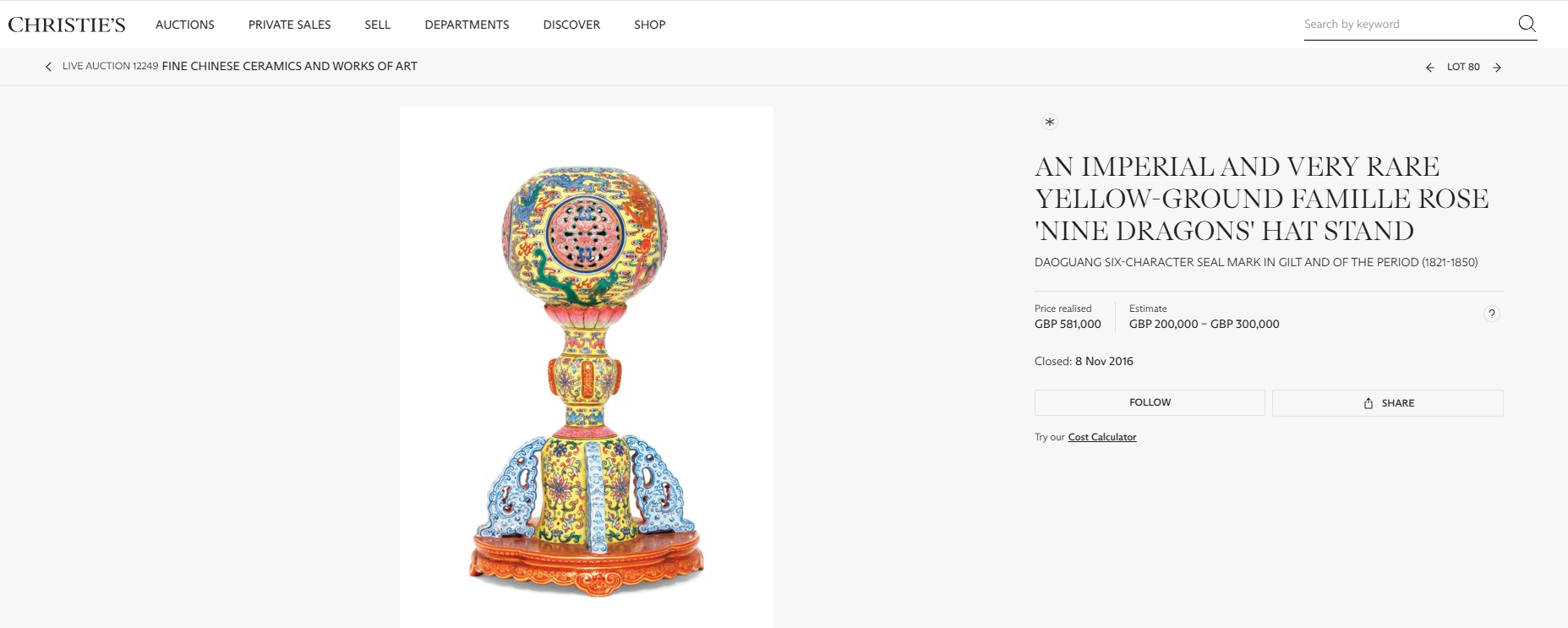Open the Cost Calculator link
The width and height of the screenshot is (1568, 628).
[x=1101, y=437]
